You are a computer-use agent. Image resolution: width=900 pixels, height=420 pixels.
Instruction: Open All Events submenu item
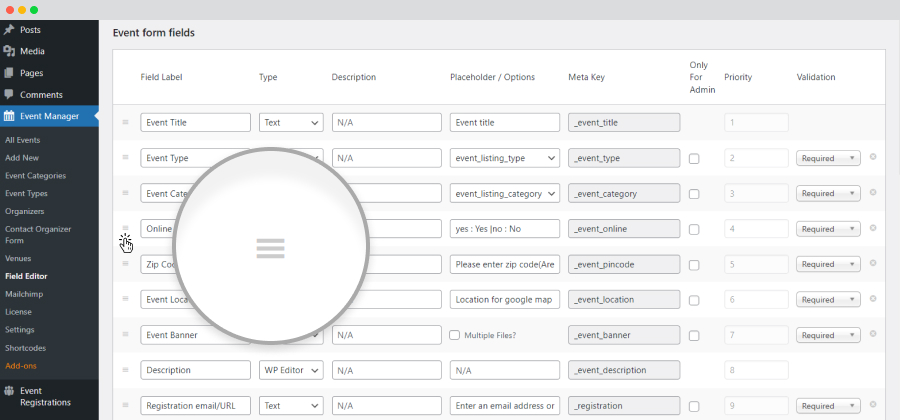tap(22, 140)
